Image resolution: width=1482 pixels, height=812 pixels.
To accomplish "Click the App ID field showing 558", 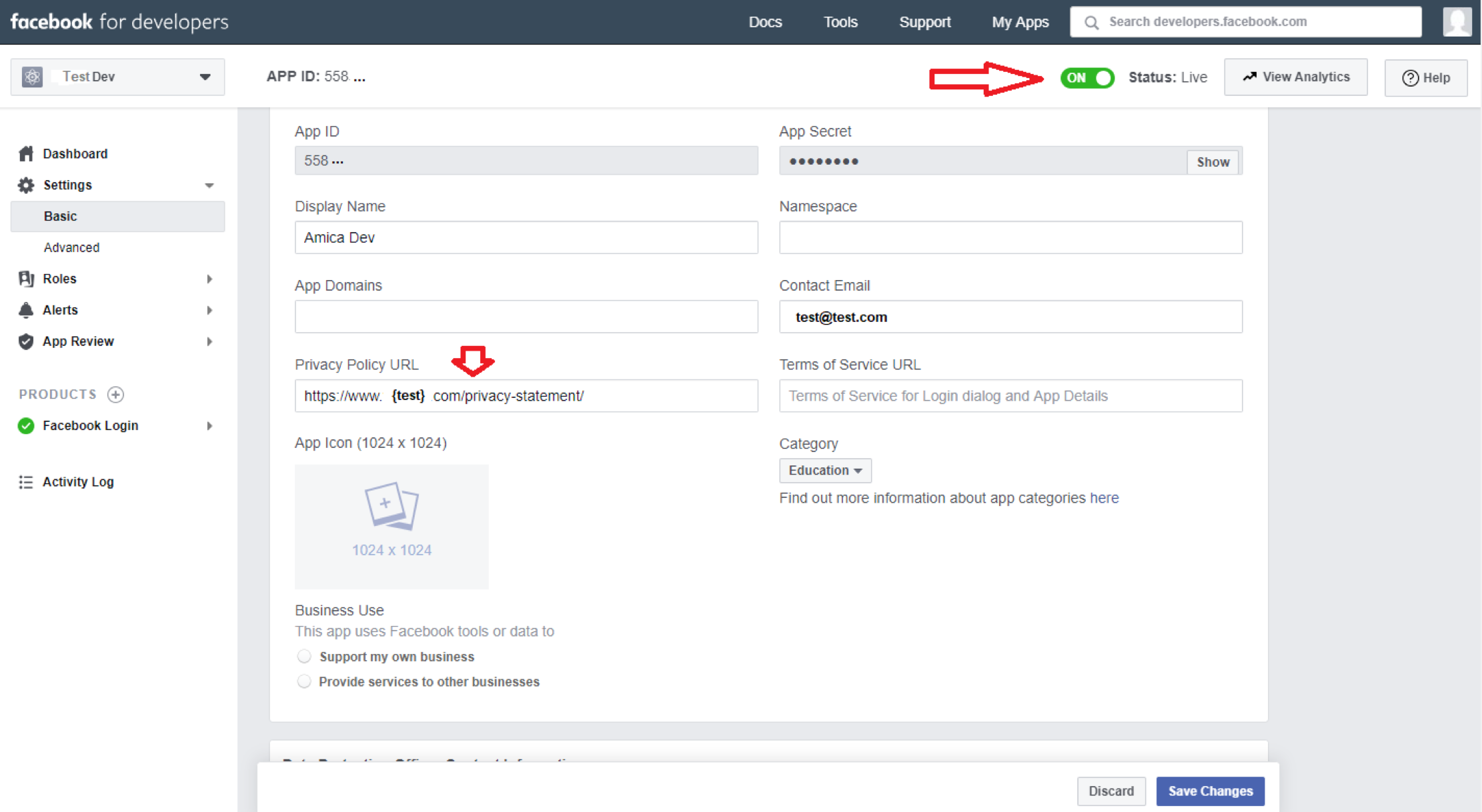I will click(526, 161).
